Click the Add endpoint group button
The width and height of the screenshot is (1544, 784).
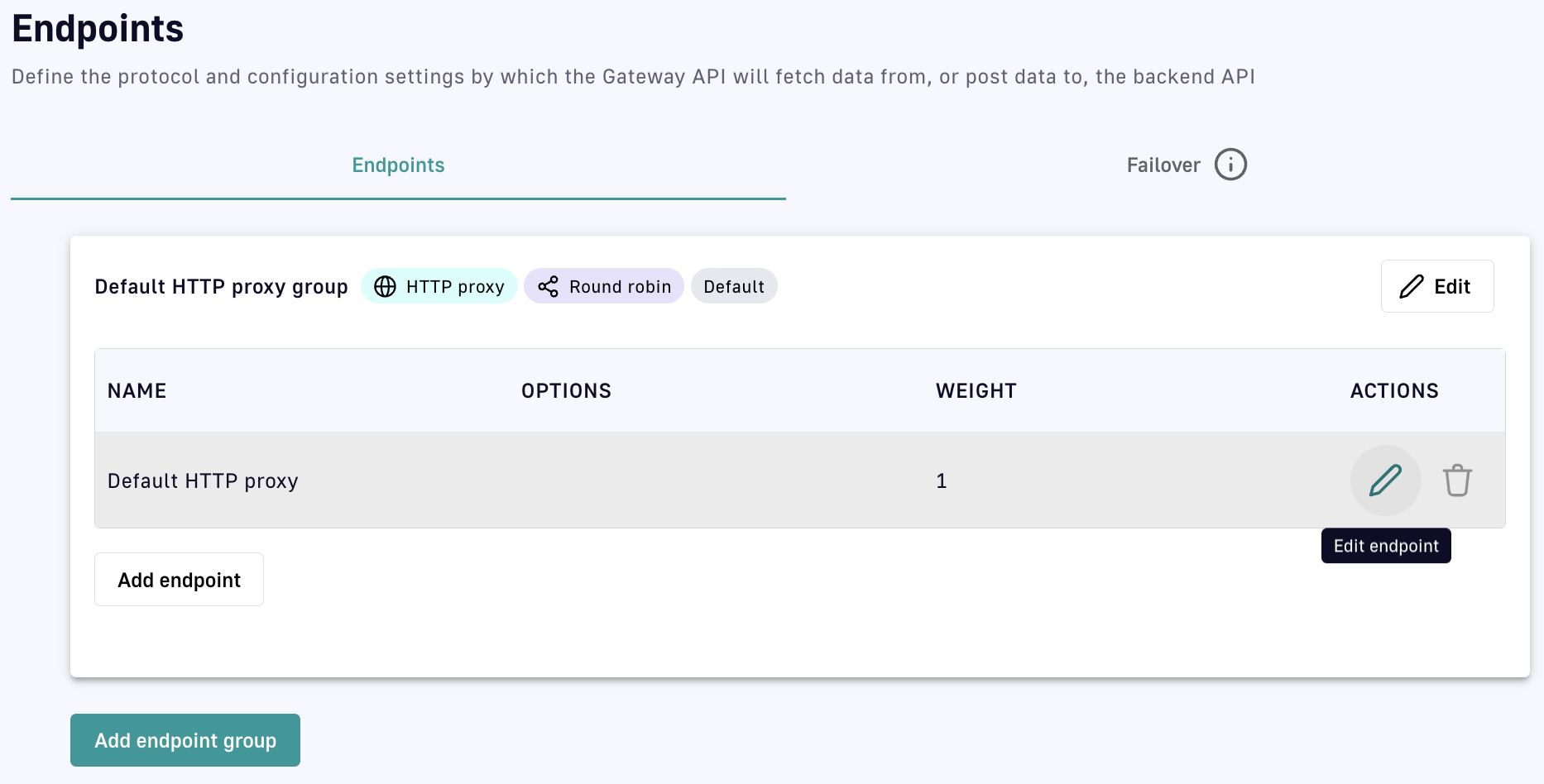pyautogui.click(x=185, y=740)
